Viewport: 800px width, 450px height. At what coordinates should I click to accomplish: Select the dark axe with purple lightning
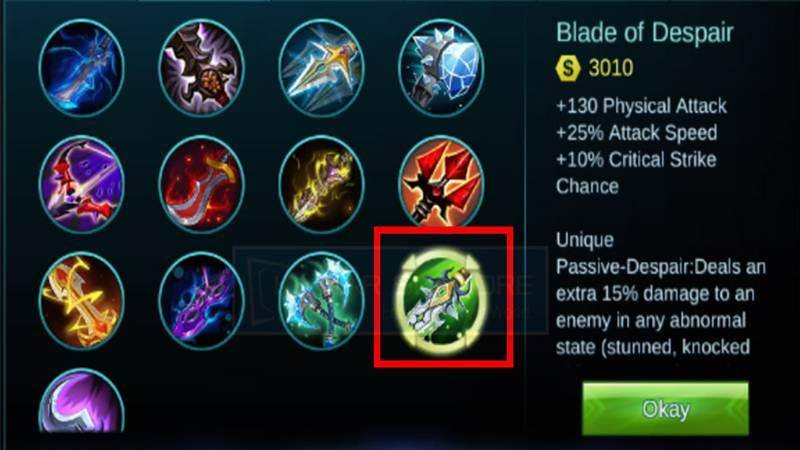202,68
